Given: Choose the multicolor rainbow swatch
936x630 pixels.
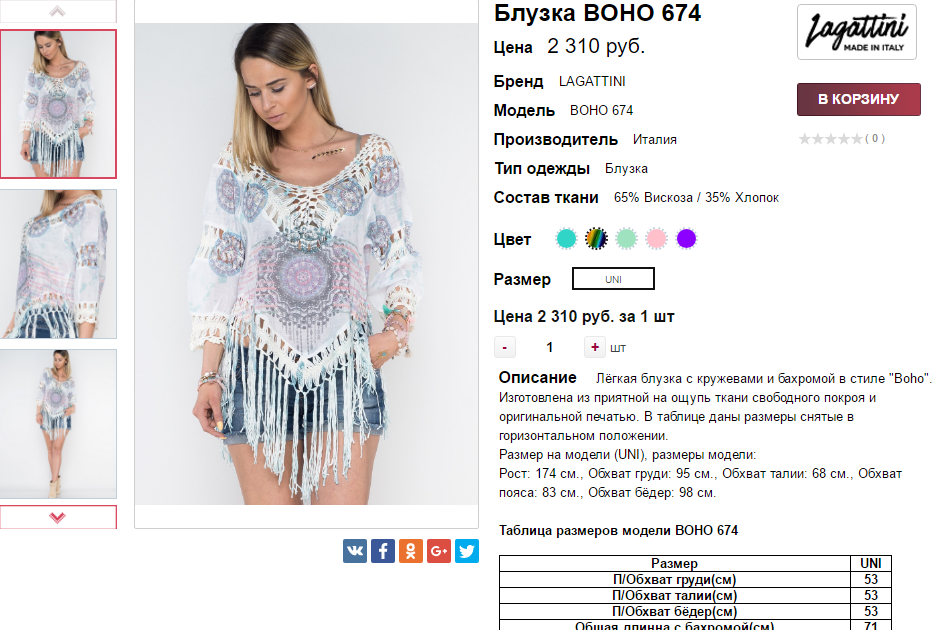Looking at the screenshot, I should [596, 239].
